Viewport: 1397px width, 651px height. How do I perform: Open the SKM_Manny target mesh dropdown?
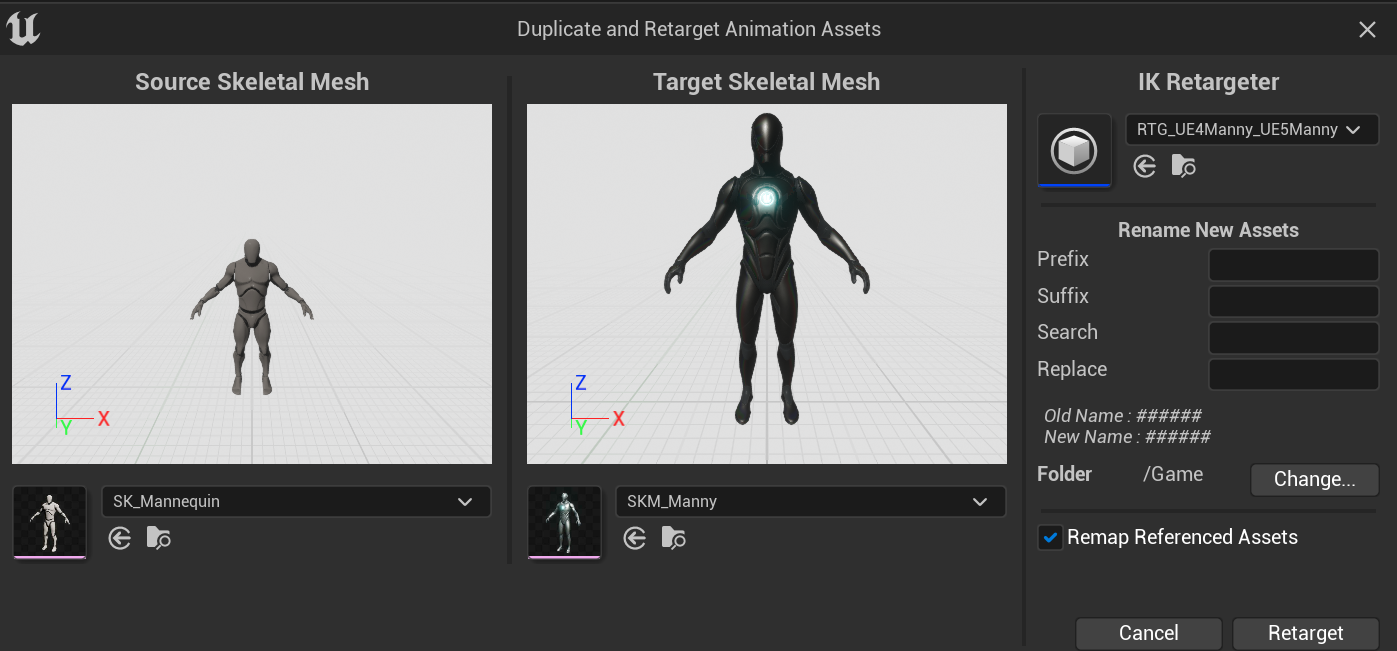pos(811,502)
